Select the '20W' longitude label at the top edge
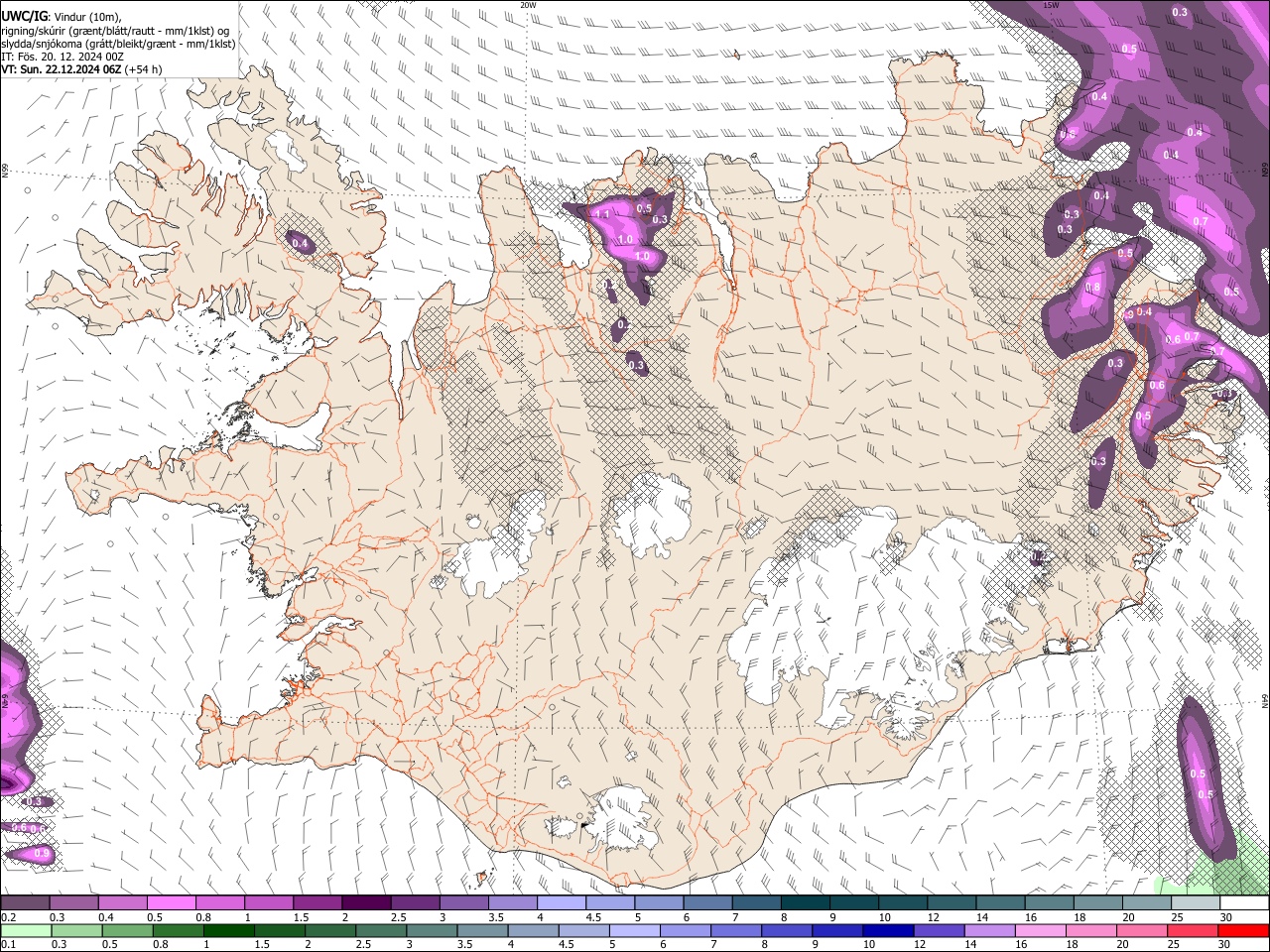 click(x=528, y=5)
